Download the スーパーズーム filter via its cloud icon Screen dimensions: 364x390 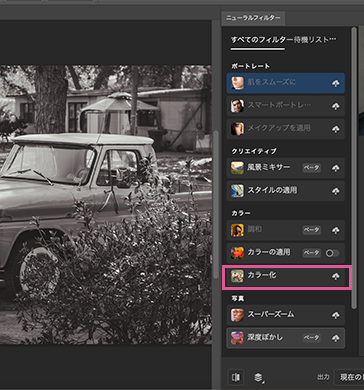click(x=336, y=315)
